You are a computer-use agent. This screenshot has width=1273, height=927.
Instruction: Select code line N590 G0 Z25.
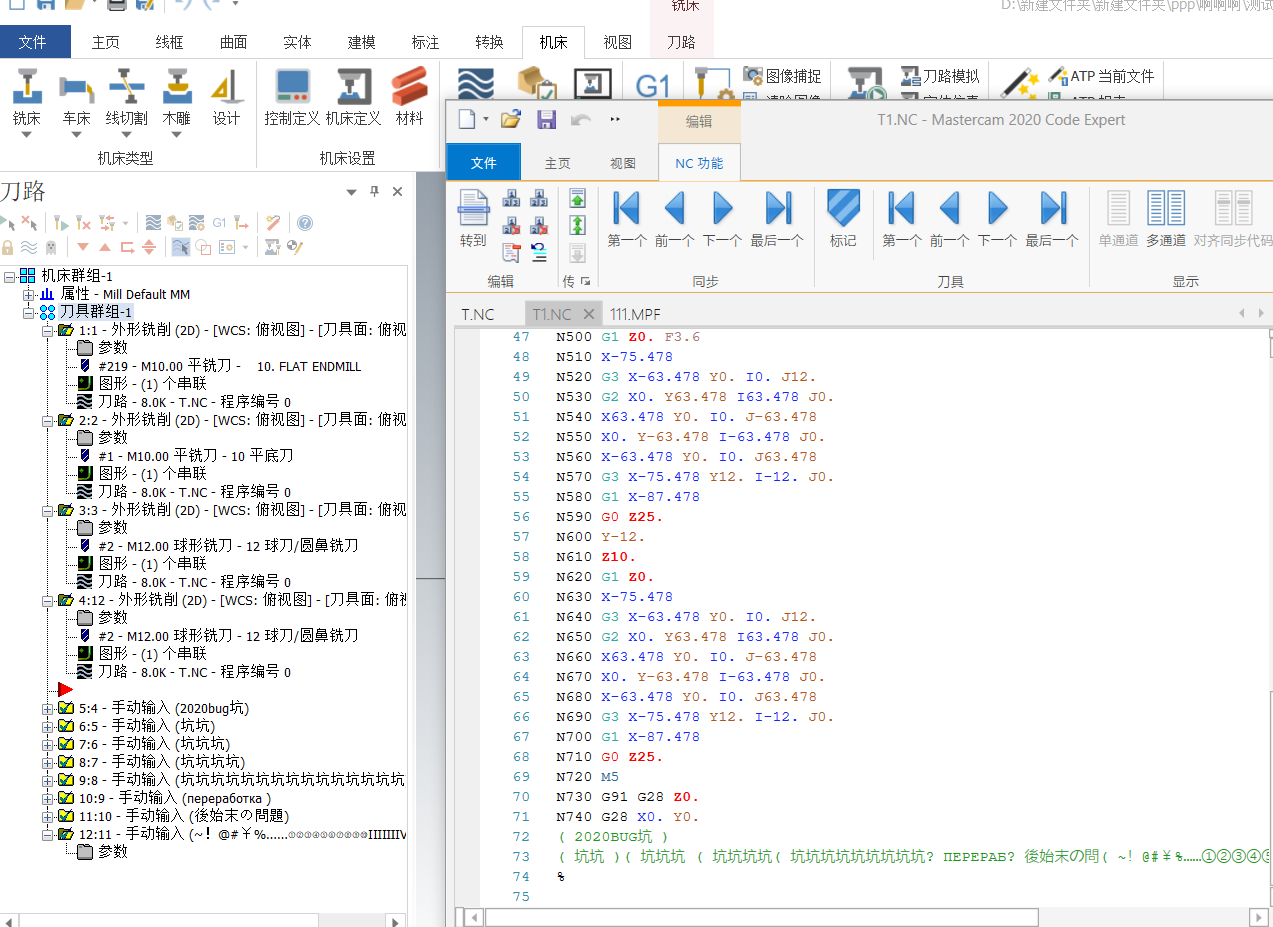pos(609,517)
